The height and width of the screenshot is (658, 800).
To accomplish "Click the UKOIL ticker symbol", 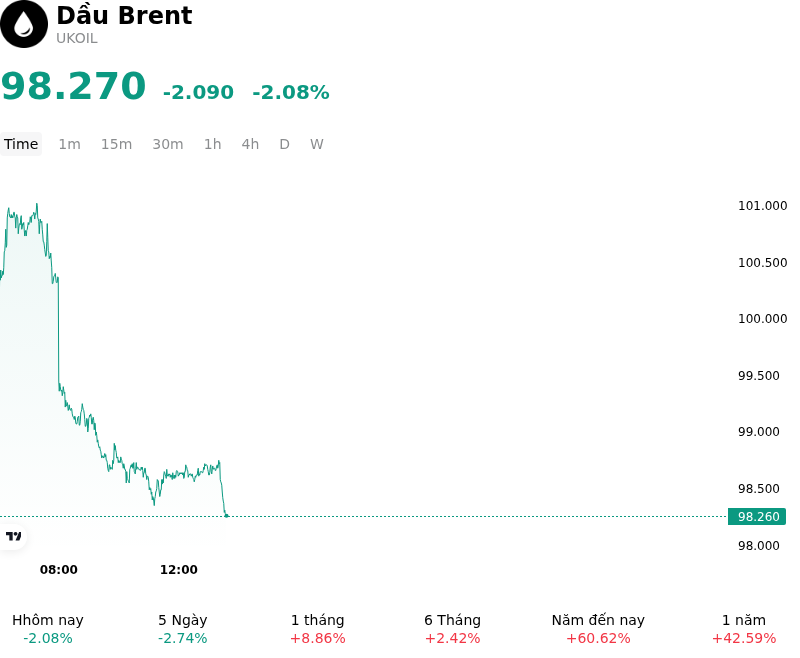I will 77,39.
